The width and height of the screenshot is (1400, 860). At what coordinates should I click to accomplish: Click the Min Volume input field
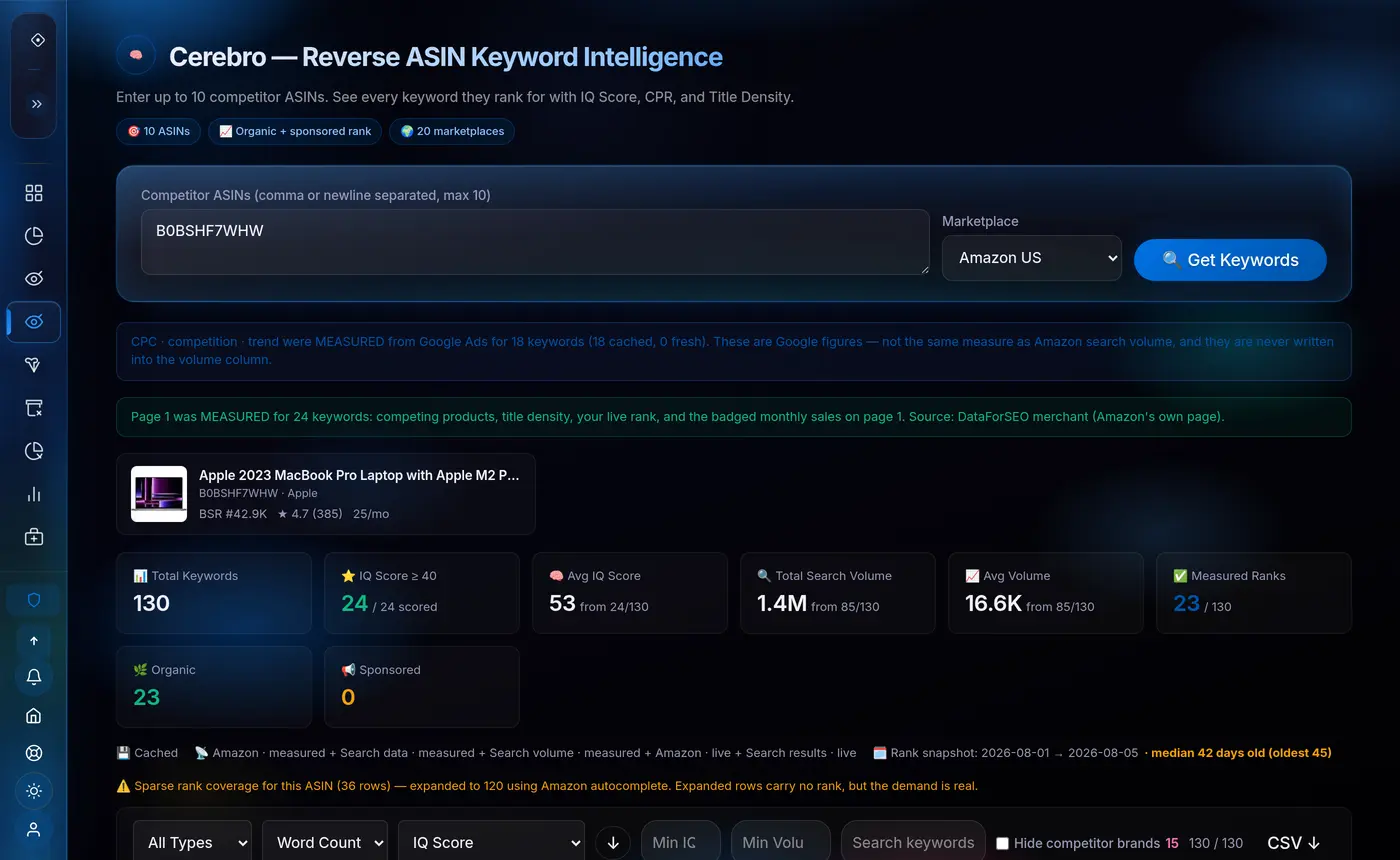(x=781, y=843)
